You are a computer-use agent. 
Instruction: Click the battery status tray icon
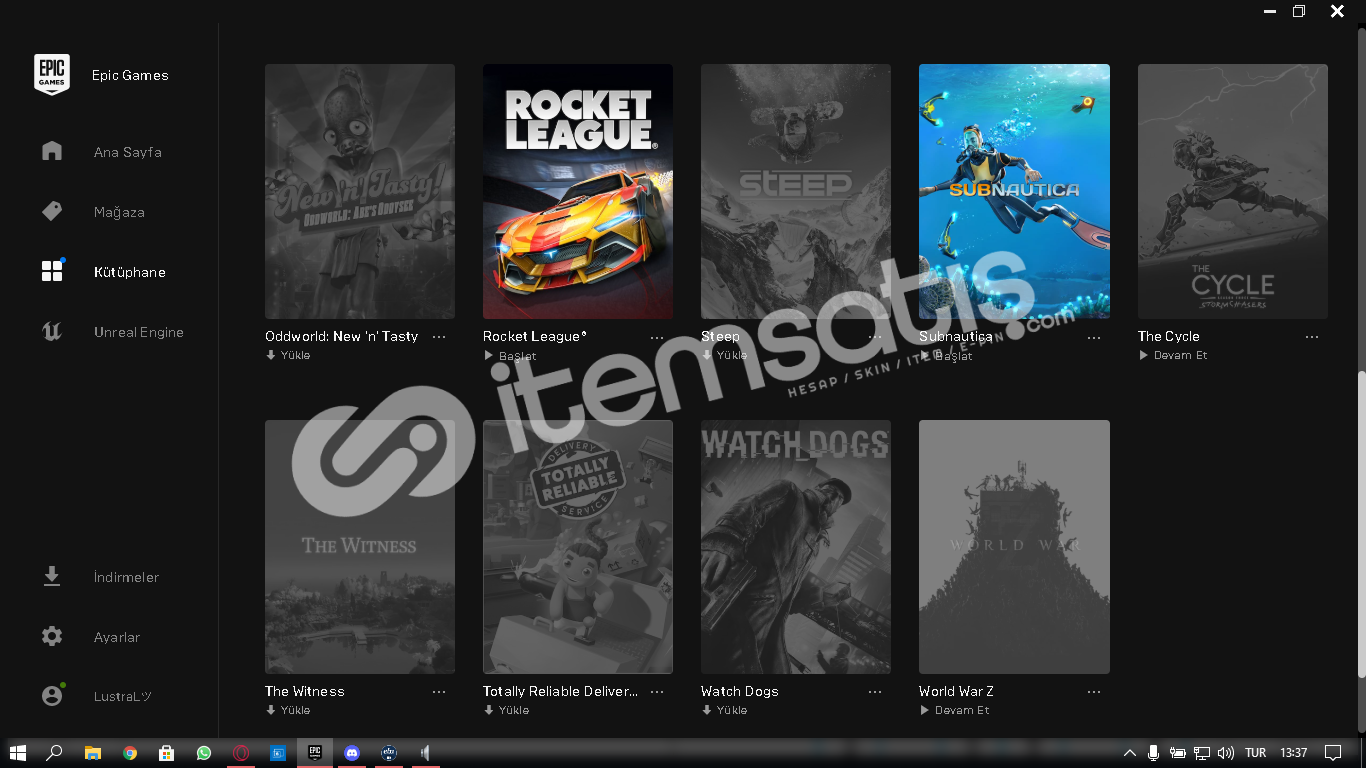tap(1178, 753)
